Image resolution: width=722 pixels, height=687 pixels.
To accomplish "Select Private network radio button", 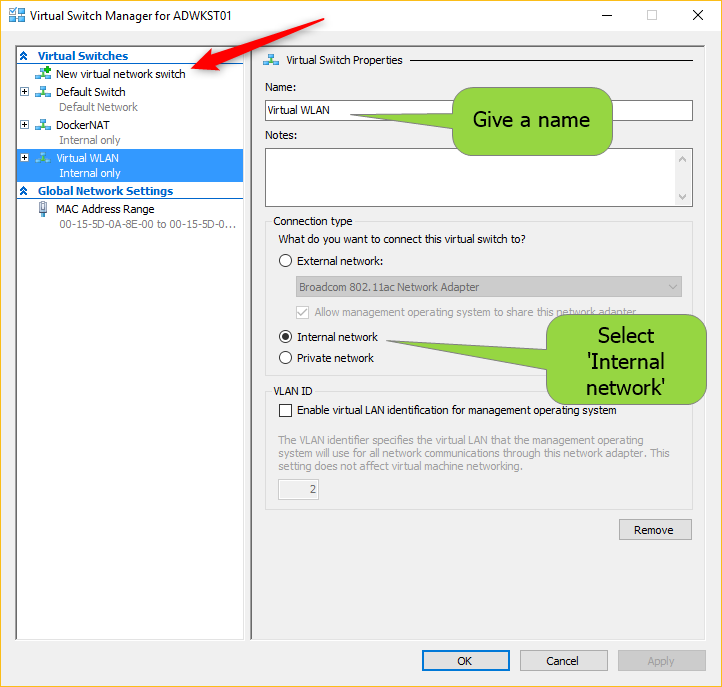I will tap(285, 358).
